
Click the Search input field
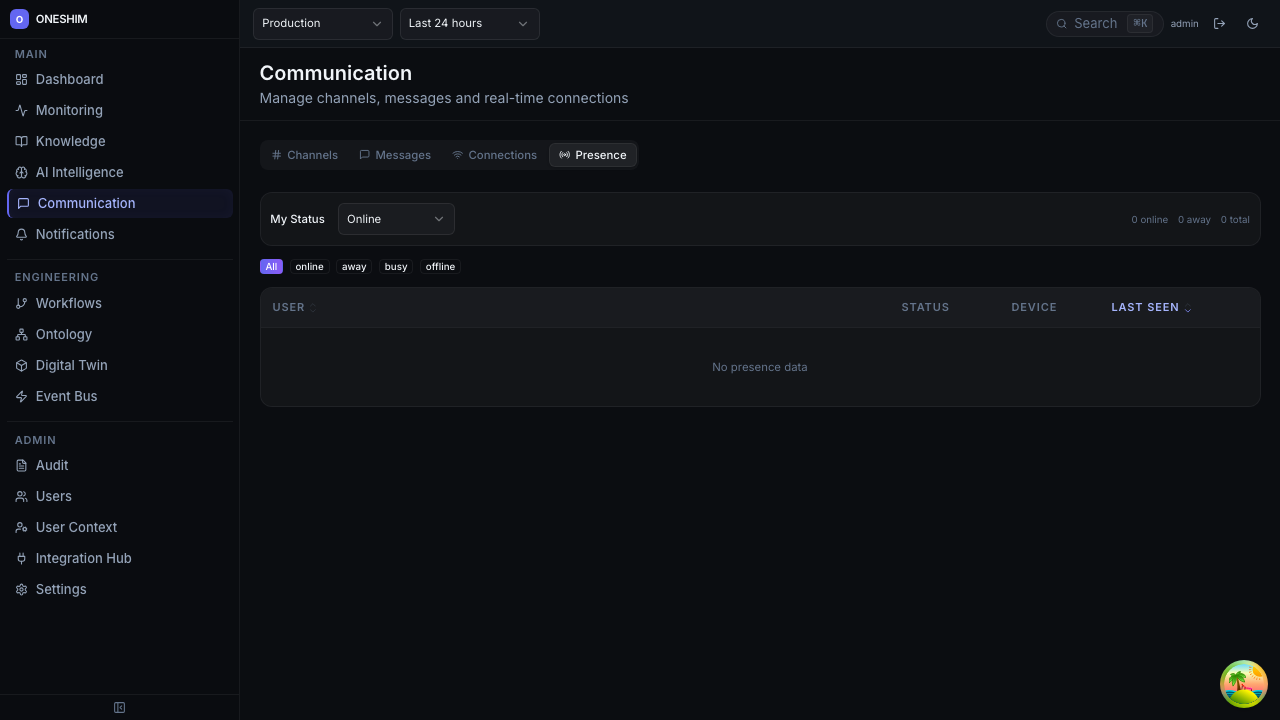pyautogui.click(x=1095, y=23)
